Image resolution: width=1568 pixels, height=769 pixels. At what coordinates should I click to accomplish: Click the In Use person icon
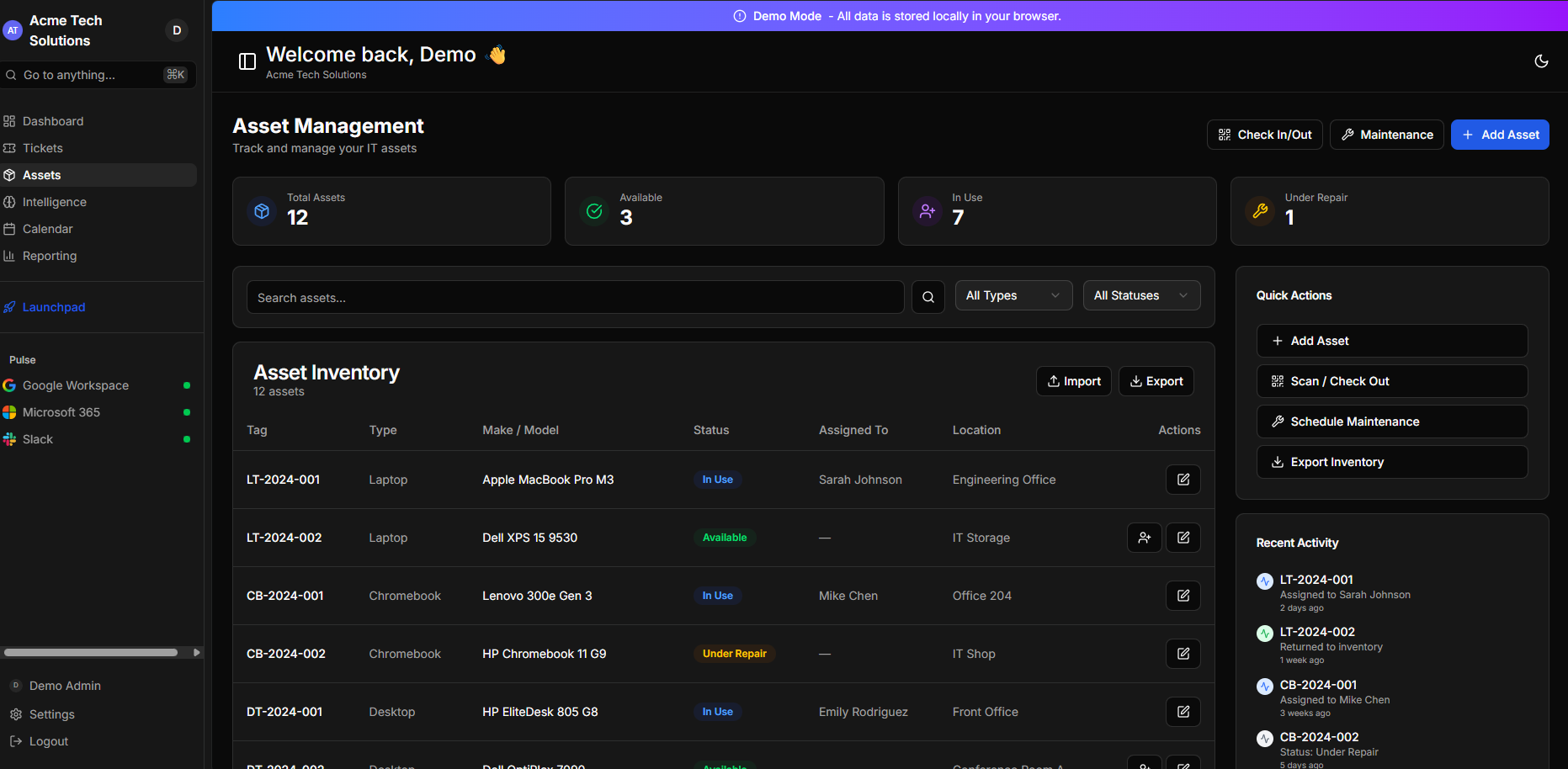point(927,211)
